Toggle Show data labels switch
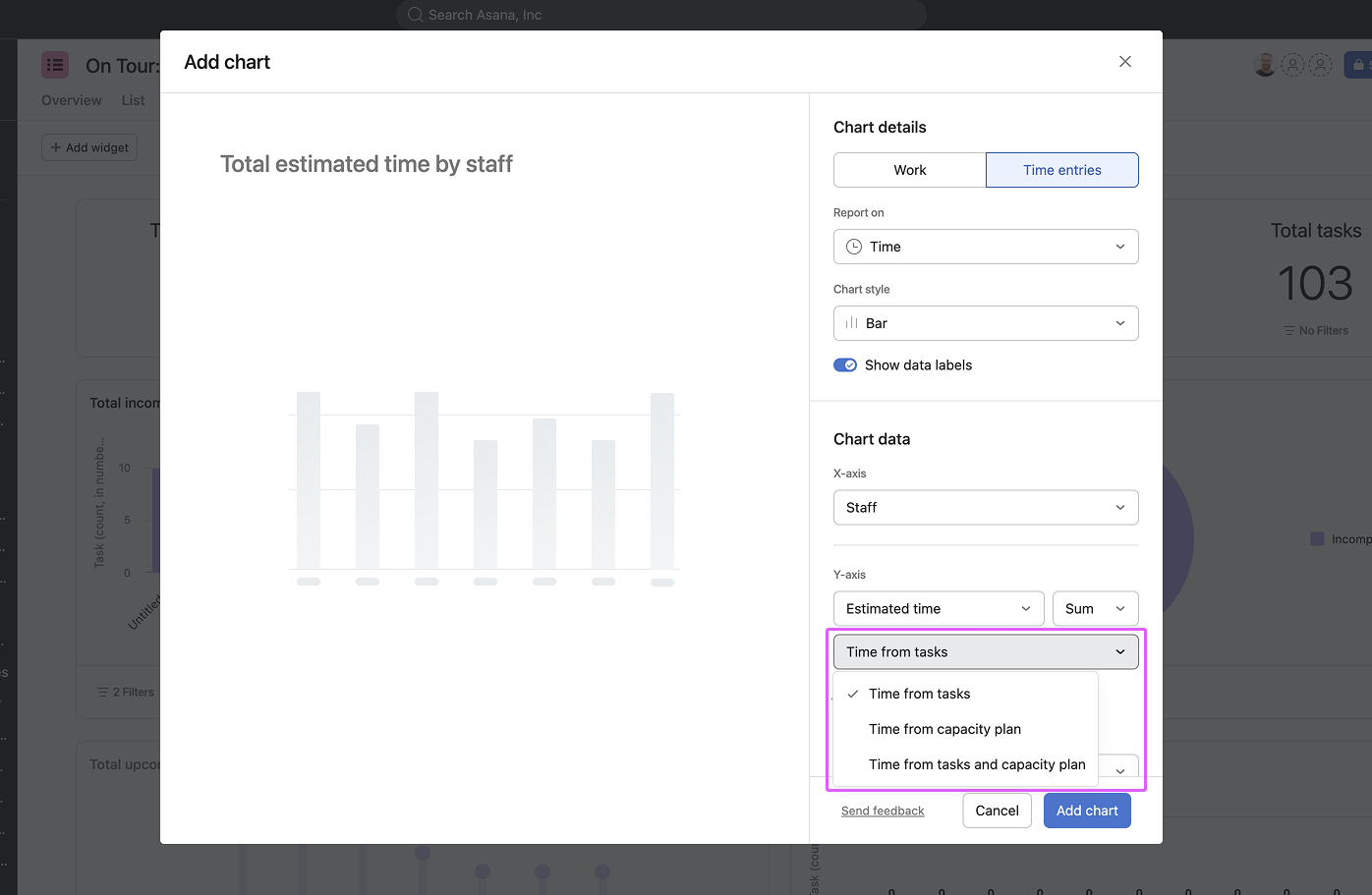Viewport: 1372px width, 895px height. pos(845,365)
